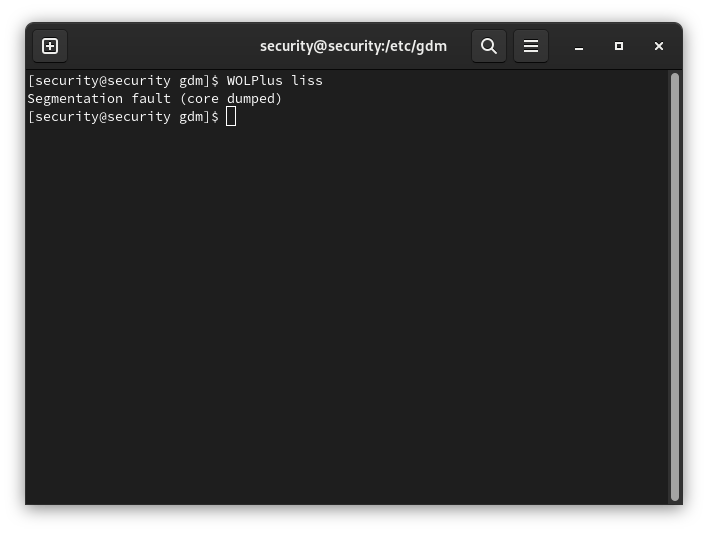Click the (core dumped) text

coord(231,98)
